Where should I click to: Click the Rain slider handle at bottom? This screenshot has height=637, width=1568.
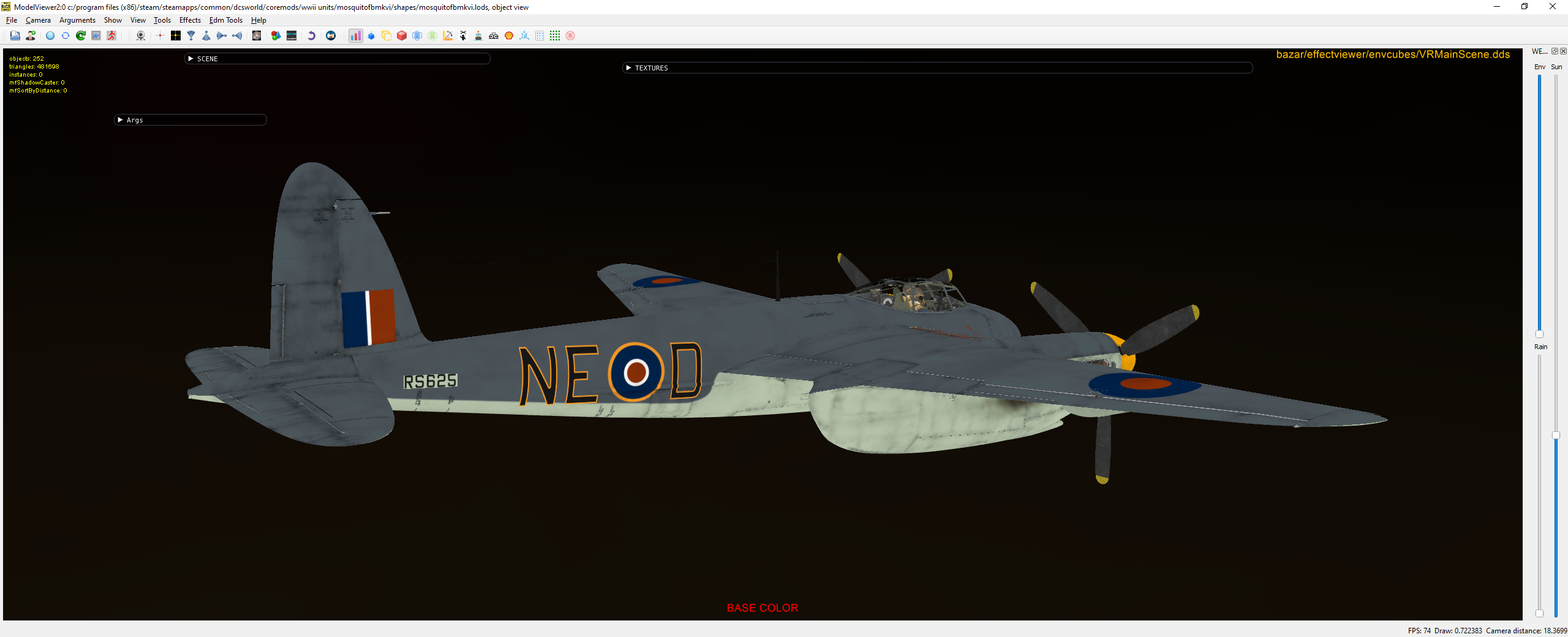tap(1539, 613)
